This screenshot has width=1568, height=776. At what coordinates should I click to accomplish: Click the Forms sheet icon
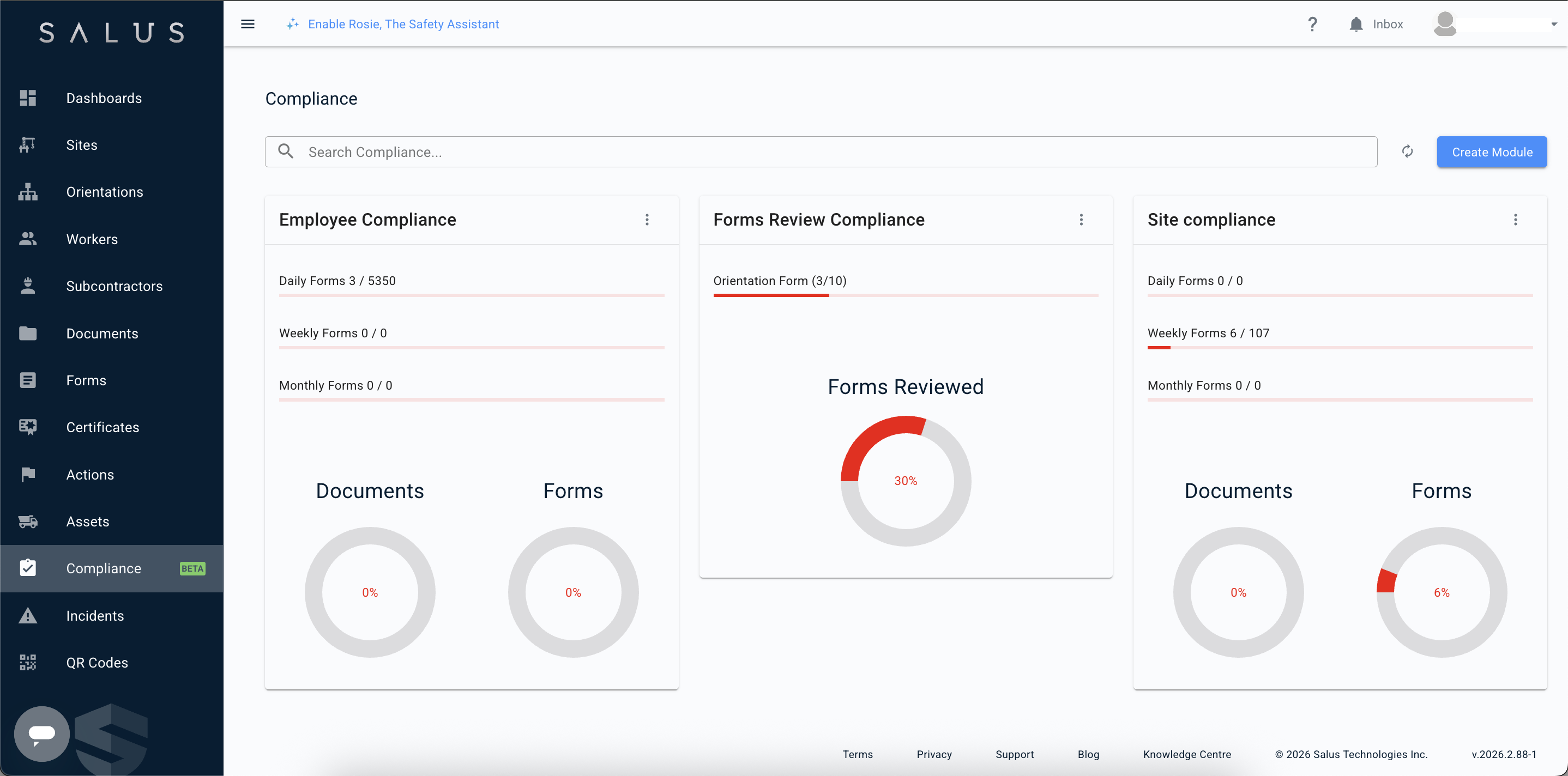pyautogui.click(x=28, y=380)
